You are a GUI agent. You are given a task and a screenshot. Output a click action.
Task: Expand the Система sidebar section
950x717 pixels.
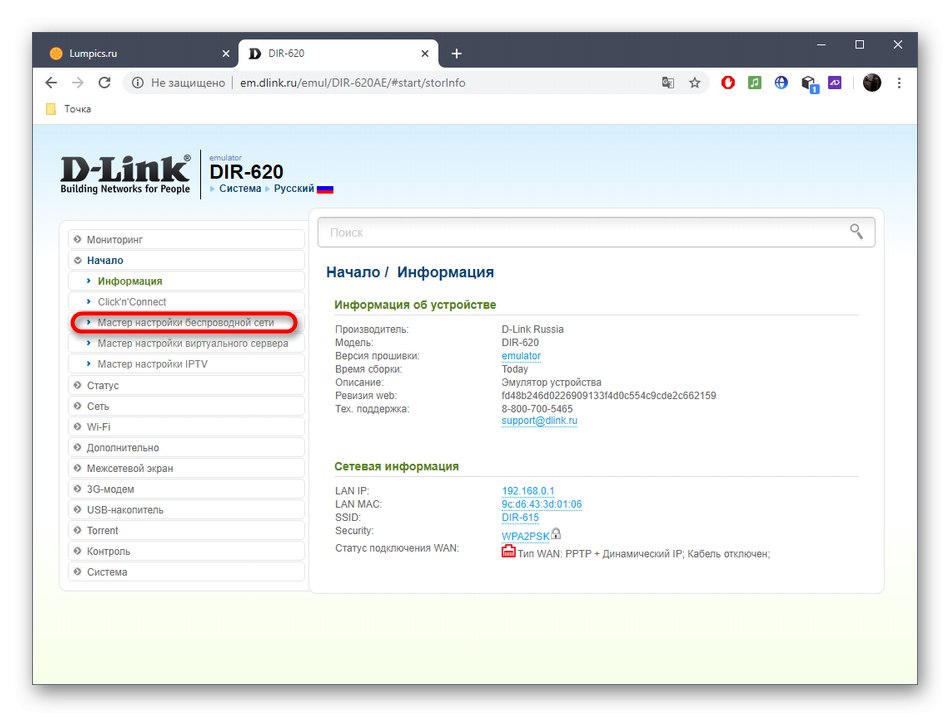[186, 572]
